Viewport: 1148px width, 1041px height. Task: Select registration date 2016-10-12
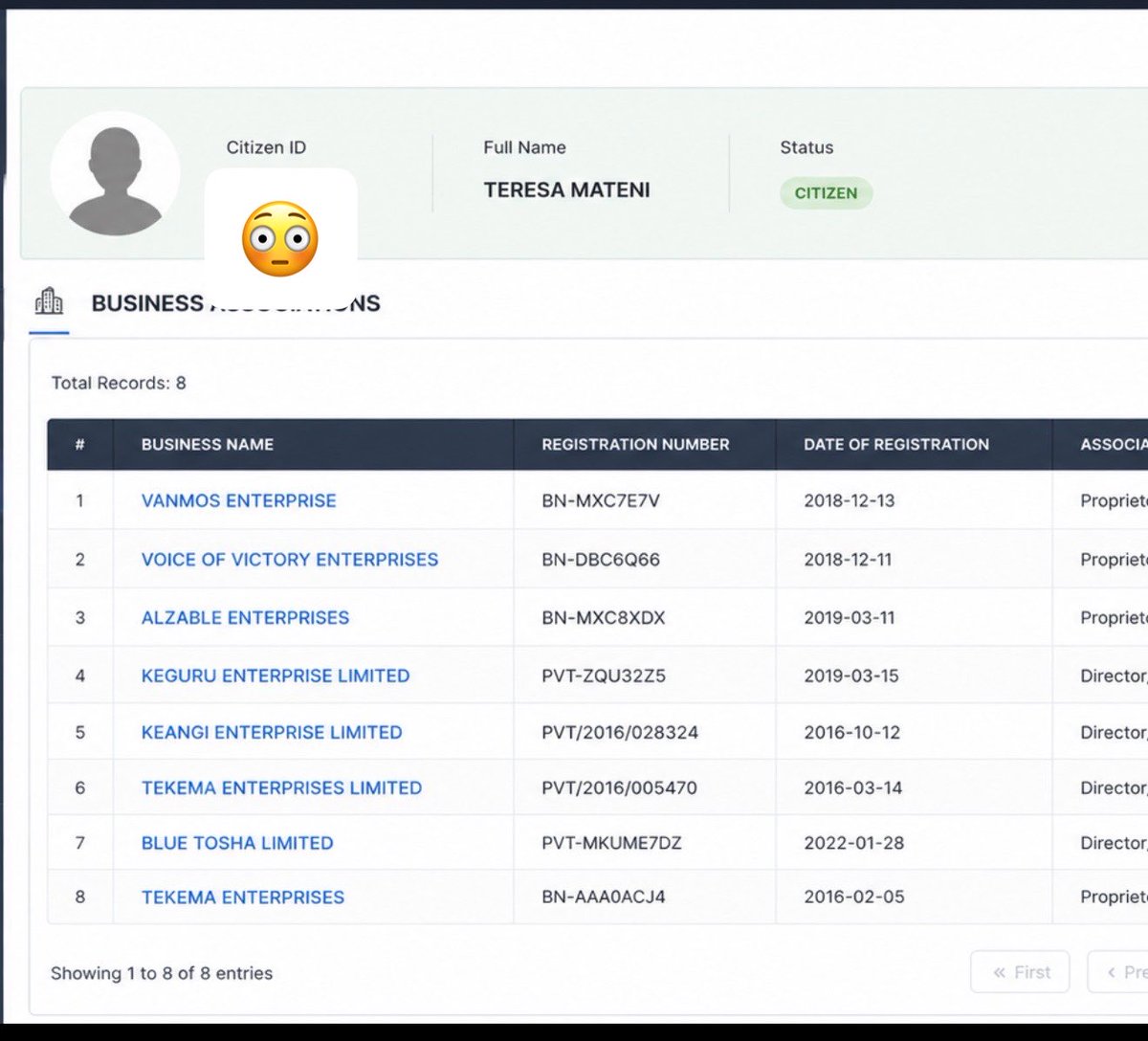tap(852, 732)
